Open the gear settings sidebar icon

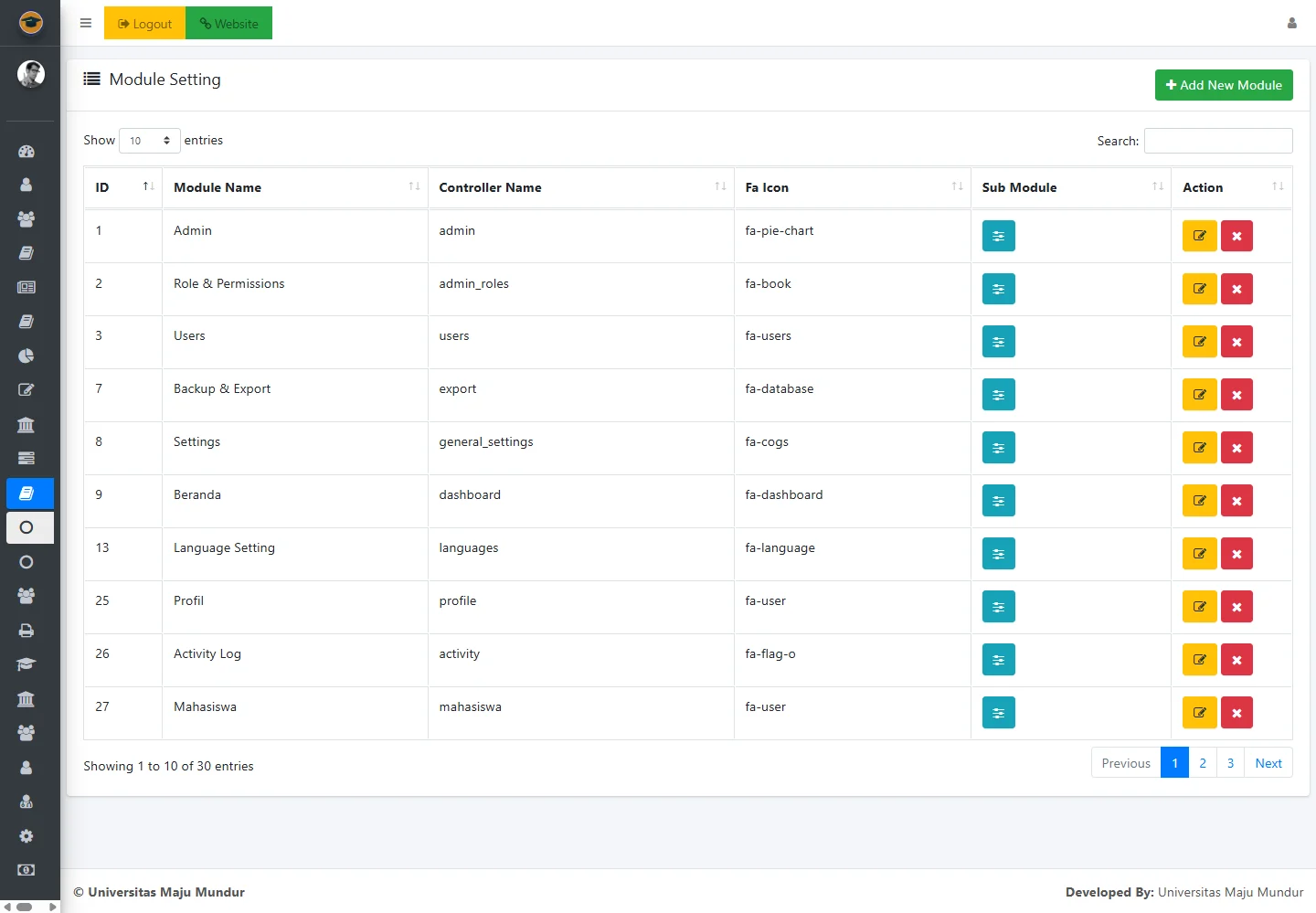(27, 836)
